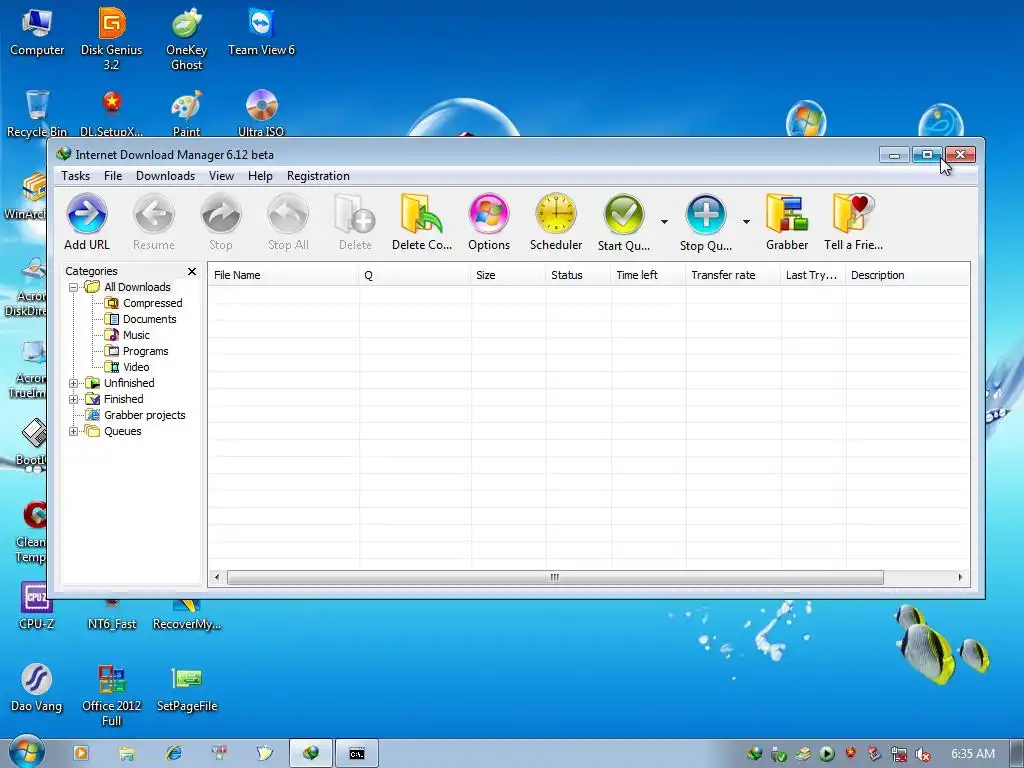Click the system clock showing 6:35 AM

pyautogui.click(x=972, y=754)
